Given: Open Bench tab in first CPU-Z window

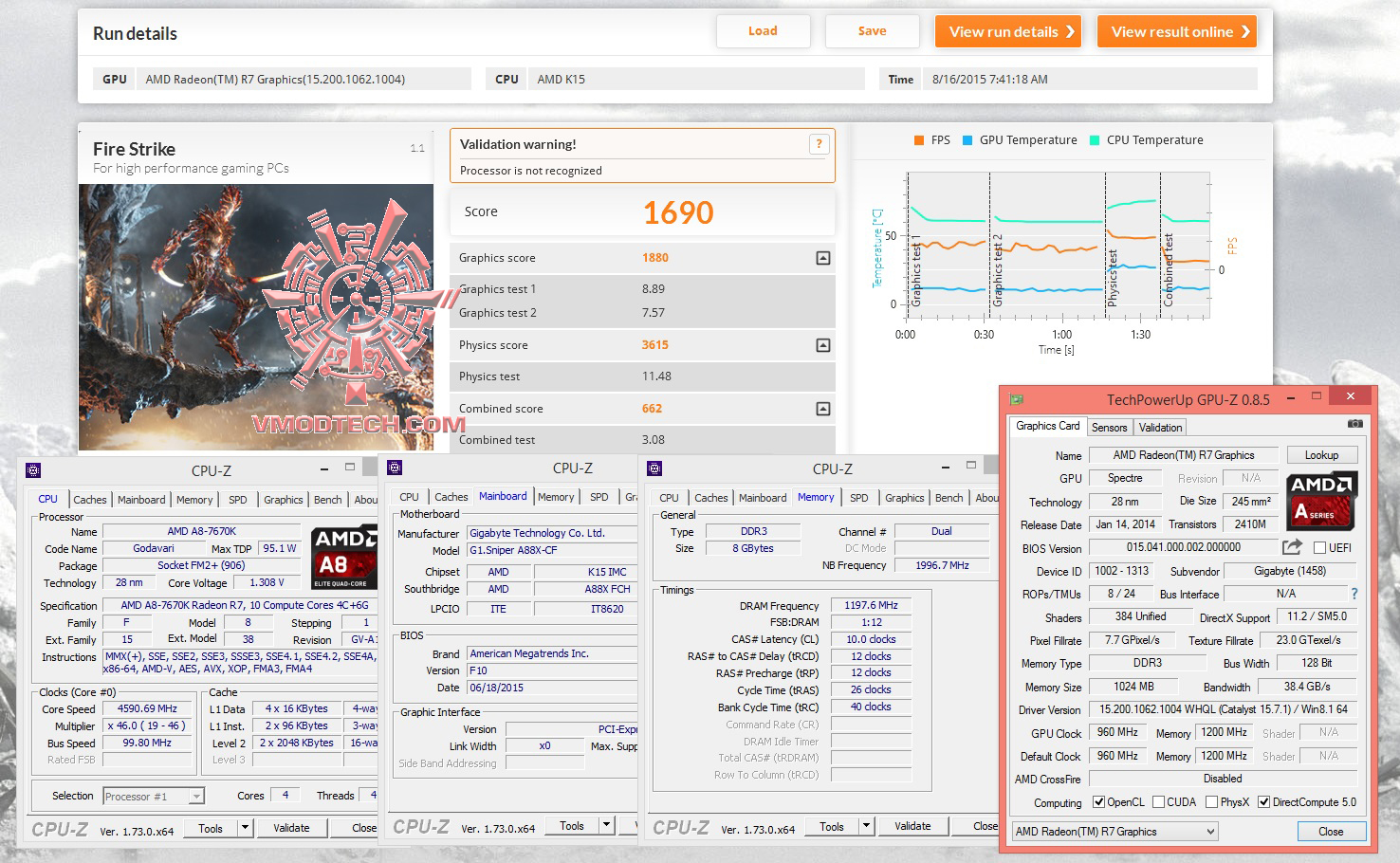Looking at the screenshot, I should point(327,500).
